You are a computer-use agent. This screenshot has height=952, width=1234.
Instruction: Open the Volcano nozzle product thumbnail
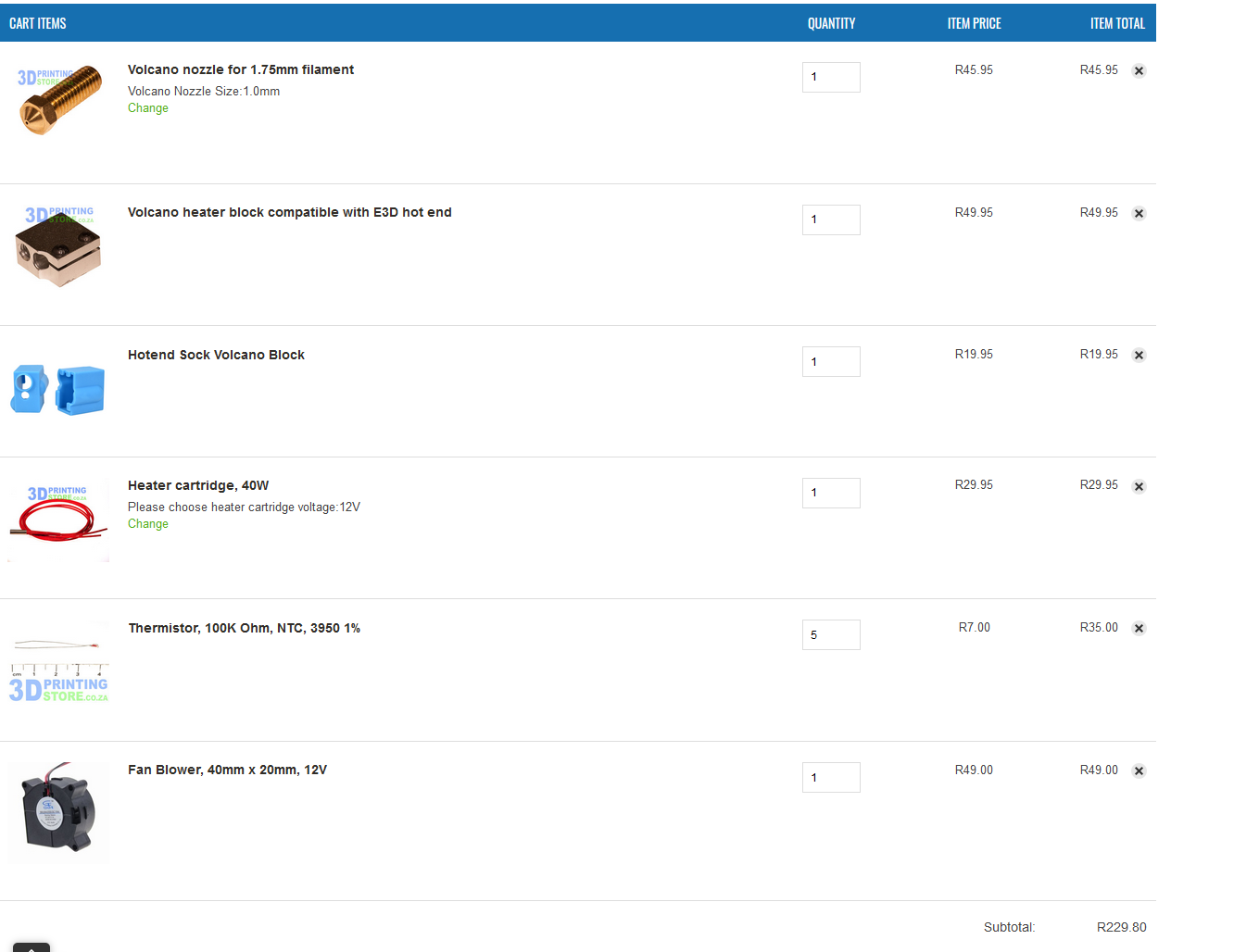click(x=58, y=100)
